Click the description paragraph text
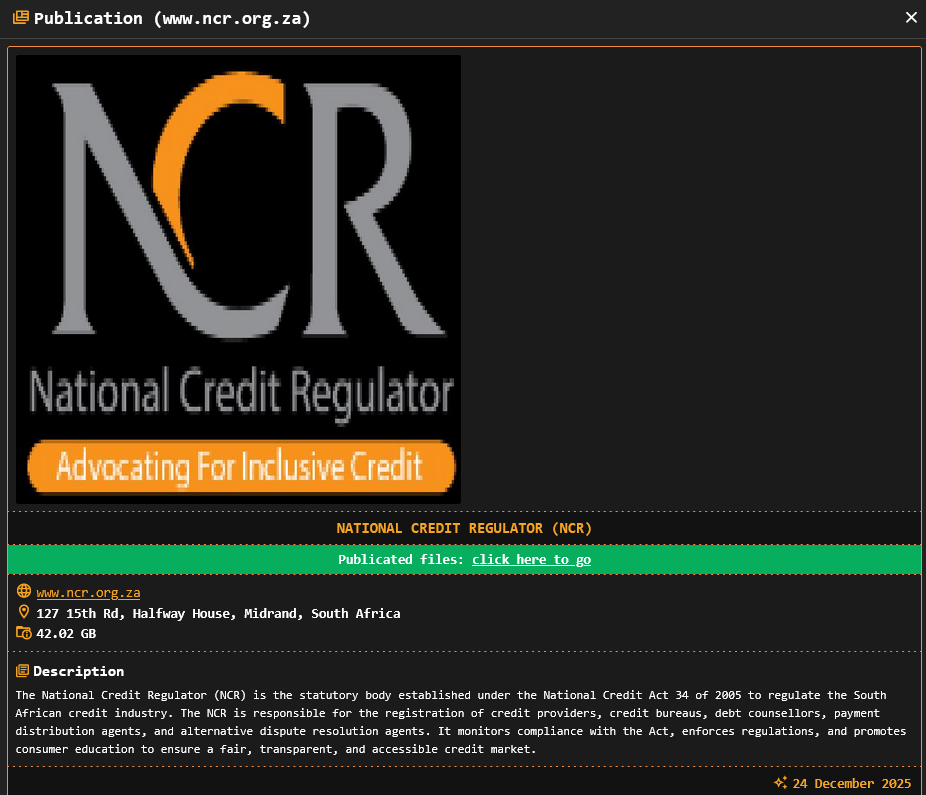 coord(460,722)
